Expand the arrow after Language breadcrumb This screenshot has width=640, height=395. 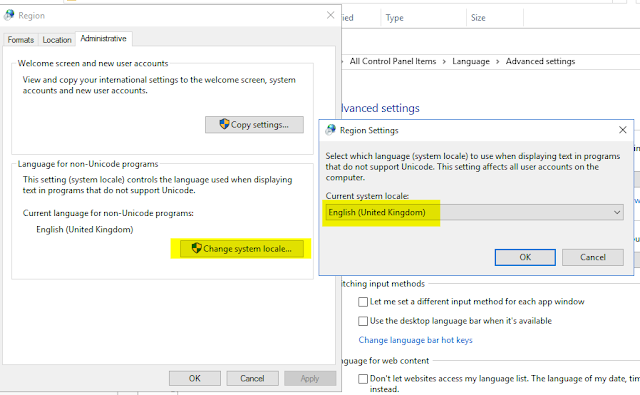(498, 62)
